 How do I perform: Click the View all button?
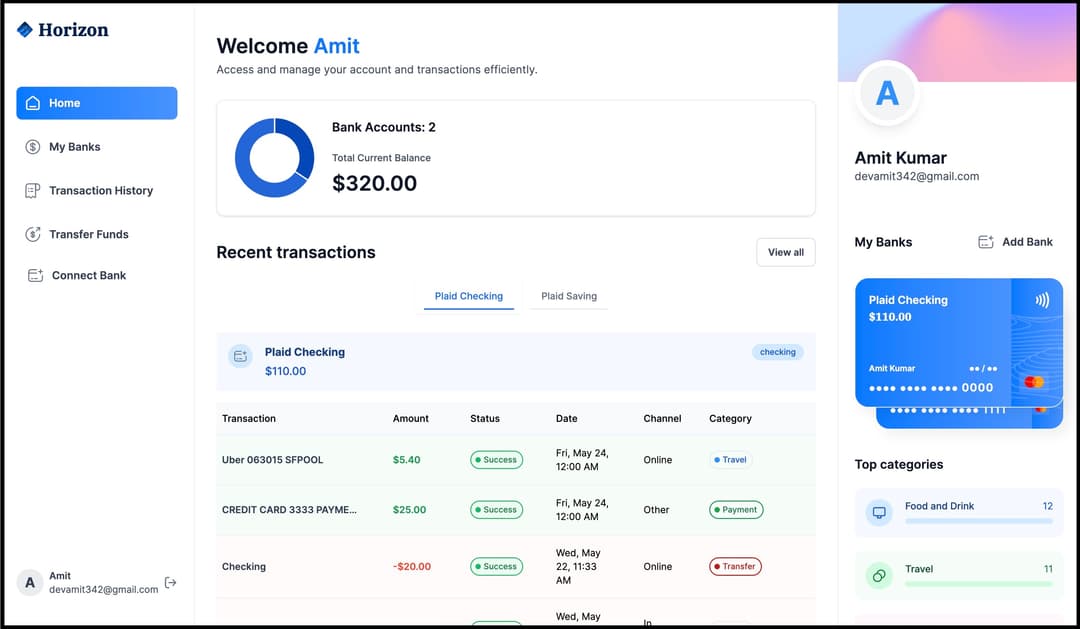pyautogui.click(x=786, y=252)
